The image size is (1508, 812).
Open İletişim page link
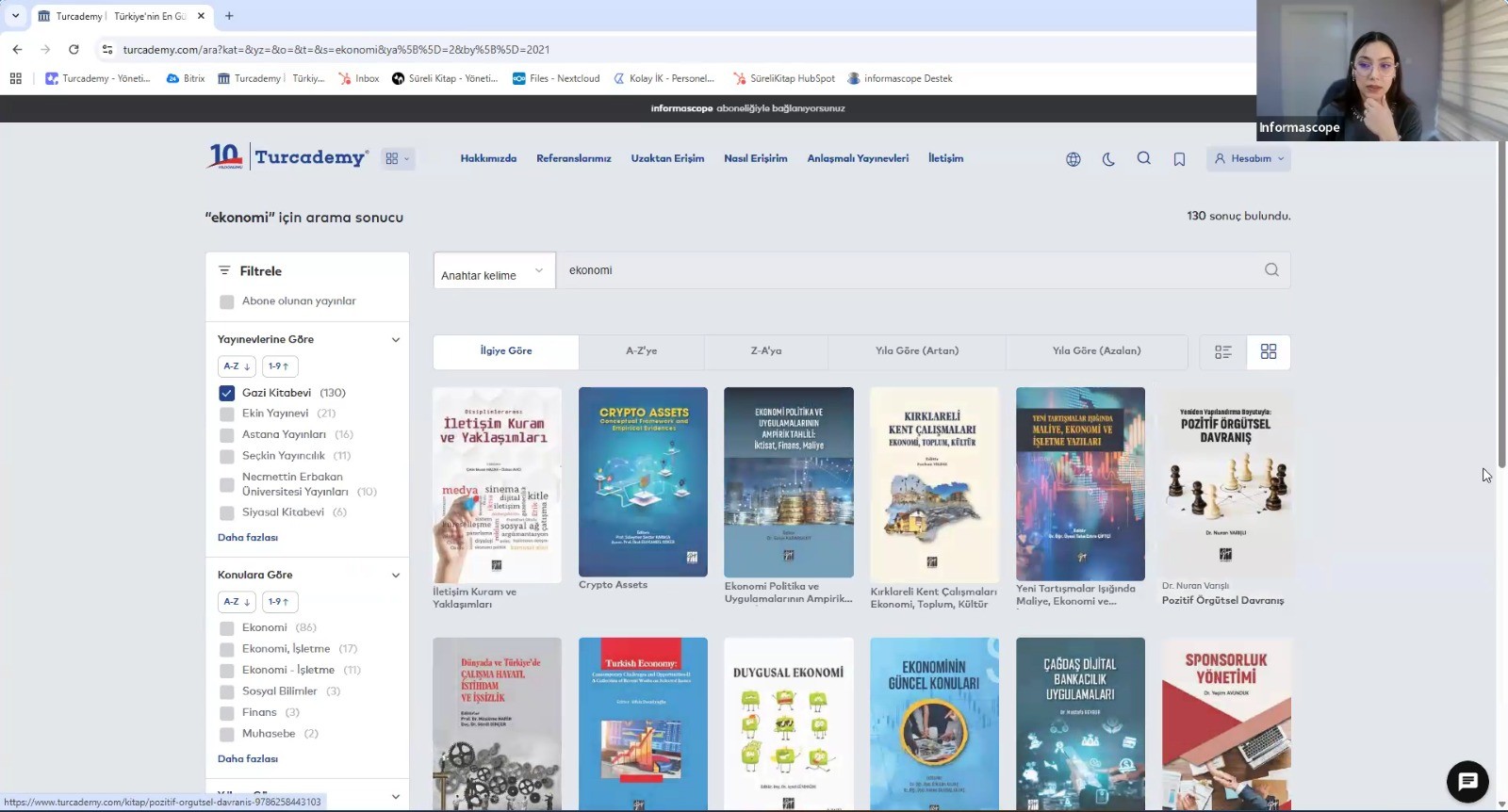[945, 158]
